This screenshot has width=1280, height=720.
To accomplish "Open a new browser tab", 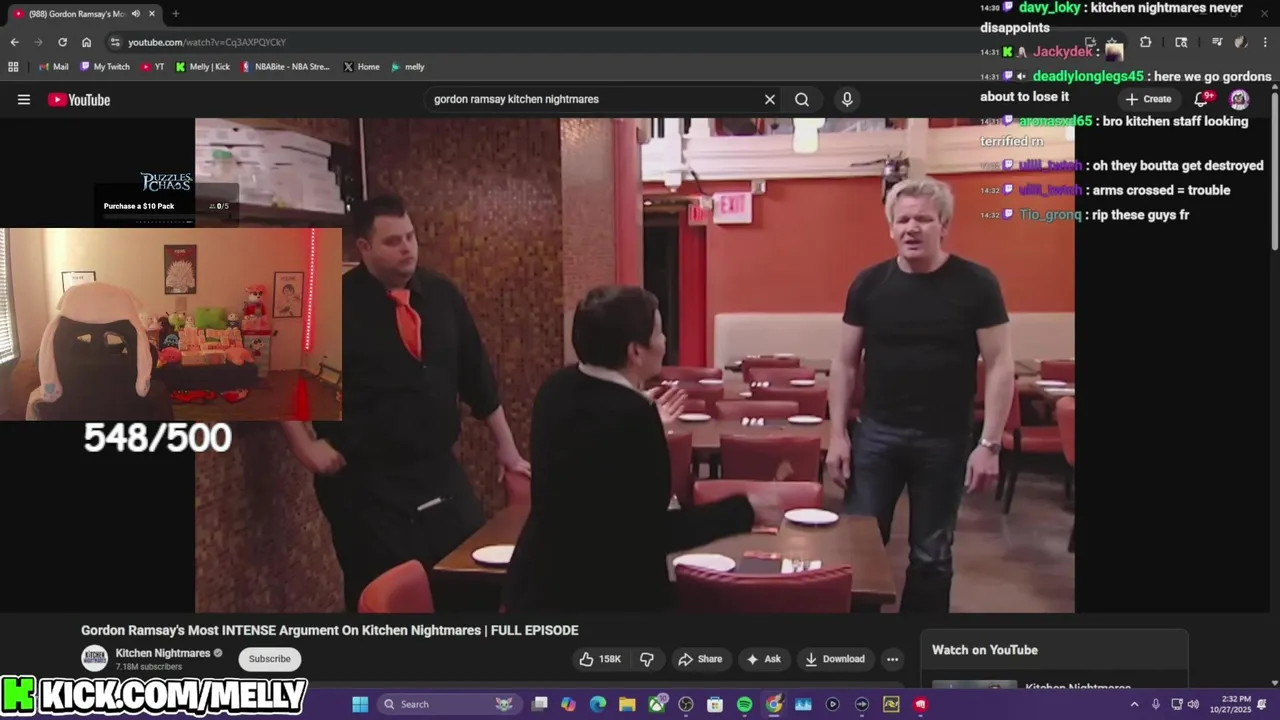I will [175, 14].
